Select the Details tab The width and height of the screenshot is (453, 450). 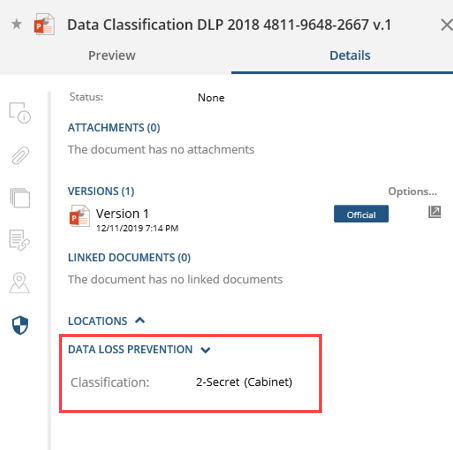(x=350, y=55)
